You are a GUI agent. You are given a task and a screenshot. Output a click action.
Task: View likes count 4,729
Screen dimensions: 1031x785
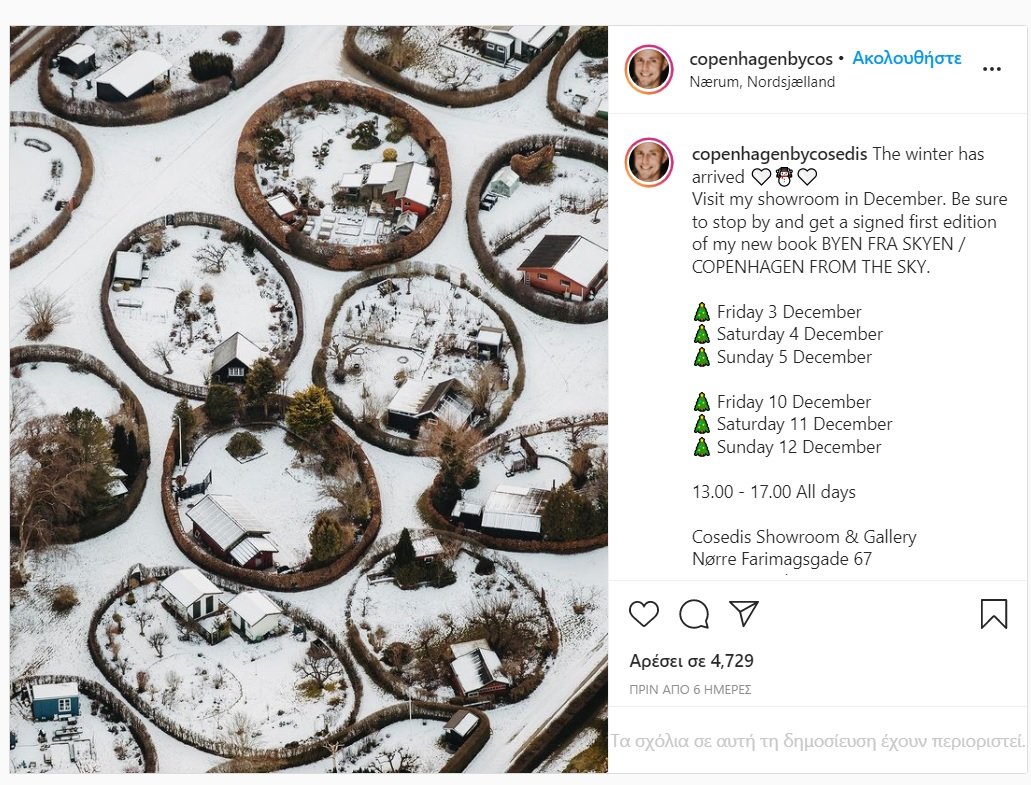(691, 661)
